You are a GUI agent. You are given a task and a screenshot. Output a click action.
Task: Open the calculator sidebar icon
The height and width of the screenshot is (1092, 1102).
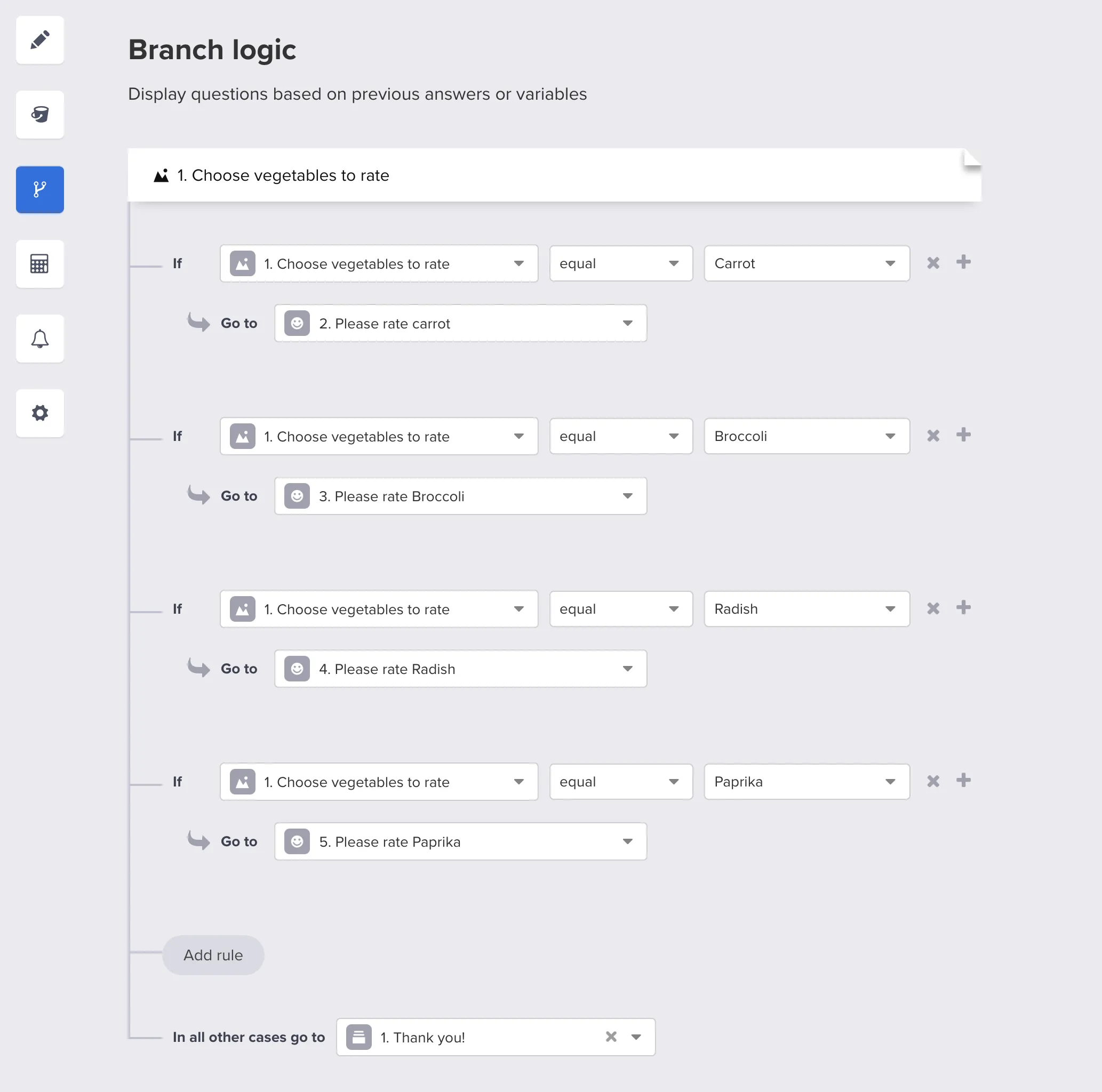[x=40, y=264]
